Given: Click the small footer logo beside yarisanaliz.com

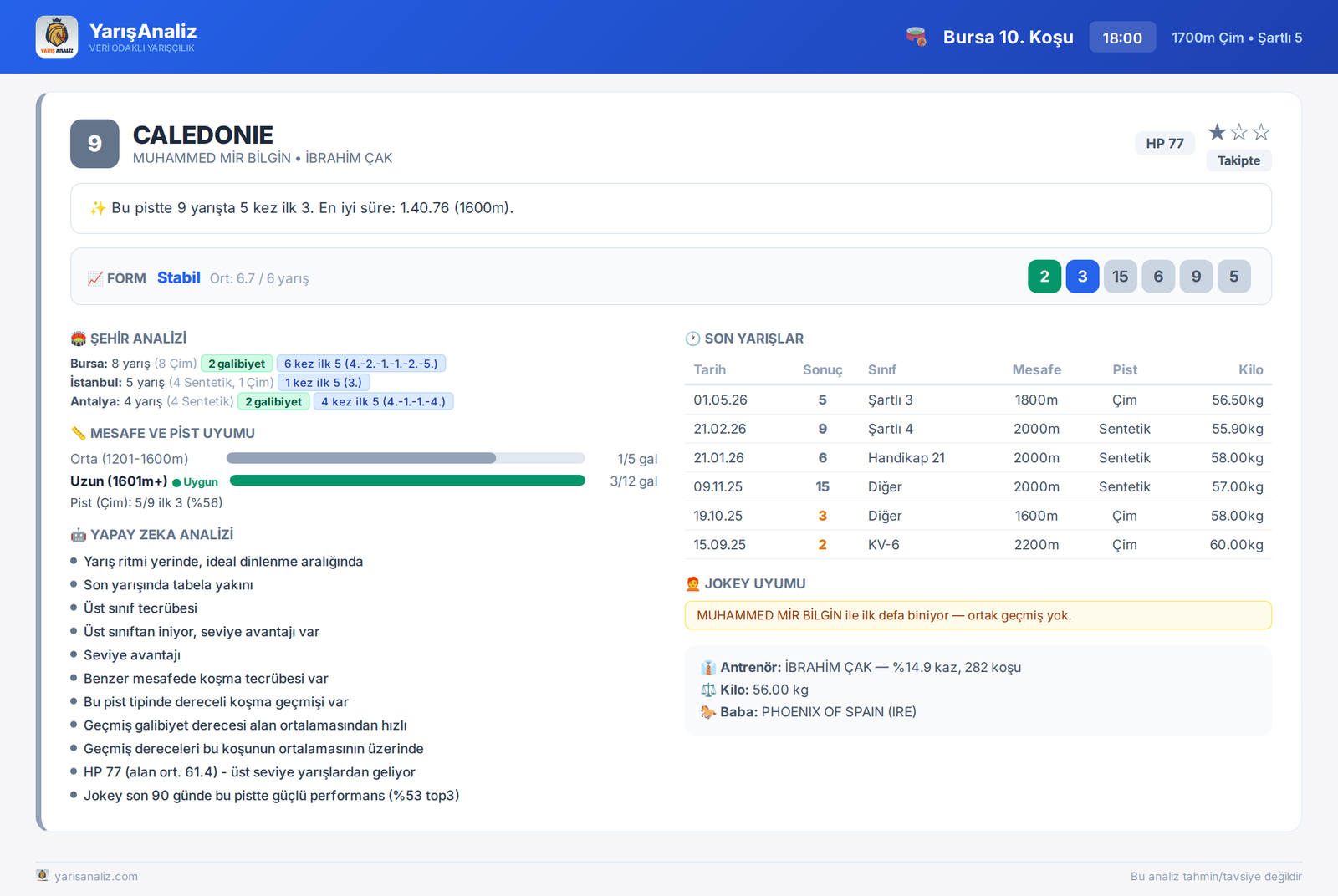Looking at the screenshot, I should coord(43,875).
